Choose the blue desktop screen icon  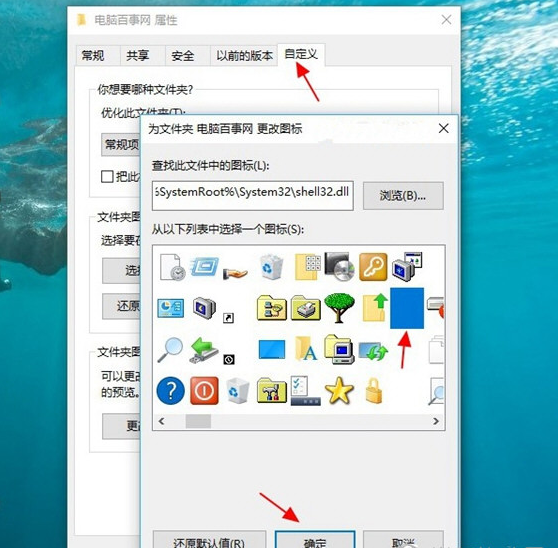click(x=272, y=349)
